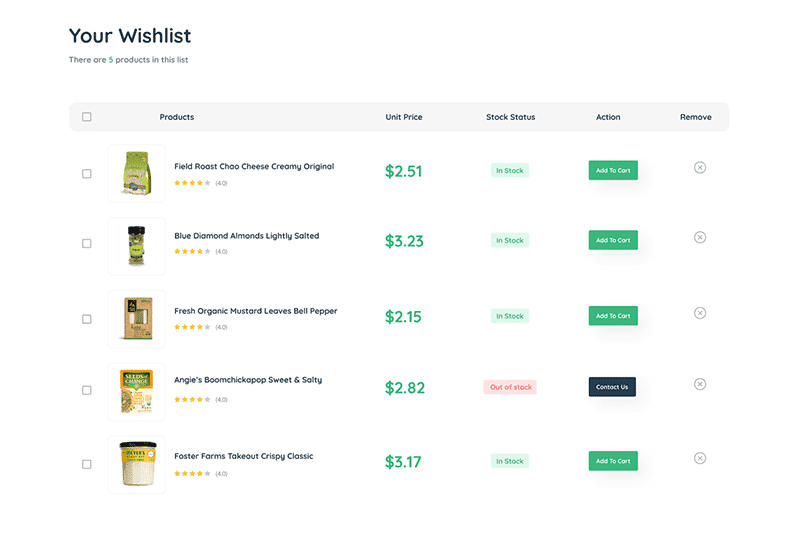Screen dimensions: 800x560
Task: Open Fresh Organic Mustard Leaves thumbnail
Action: tap(137, 319)
